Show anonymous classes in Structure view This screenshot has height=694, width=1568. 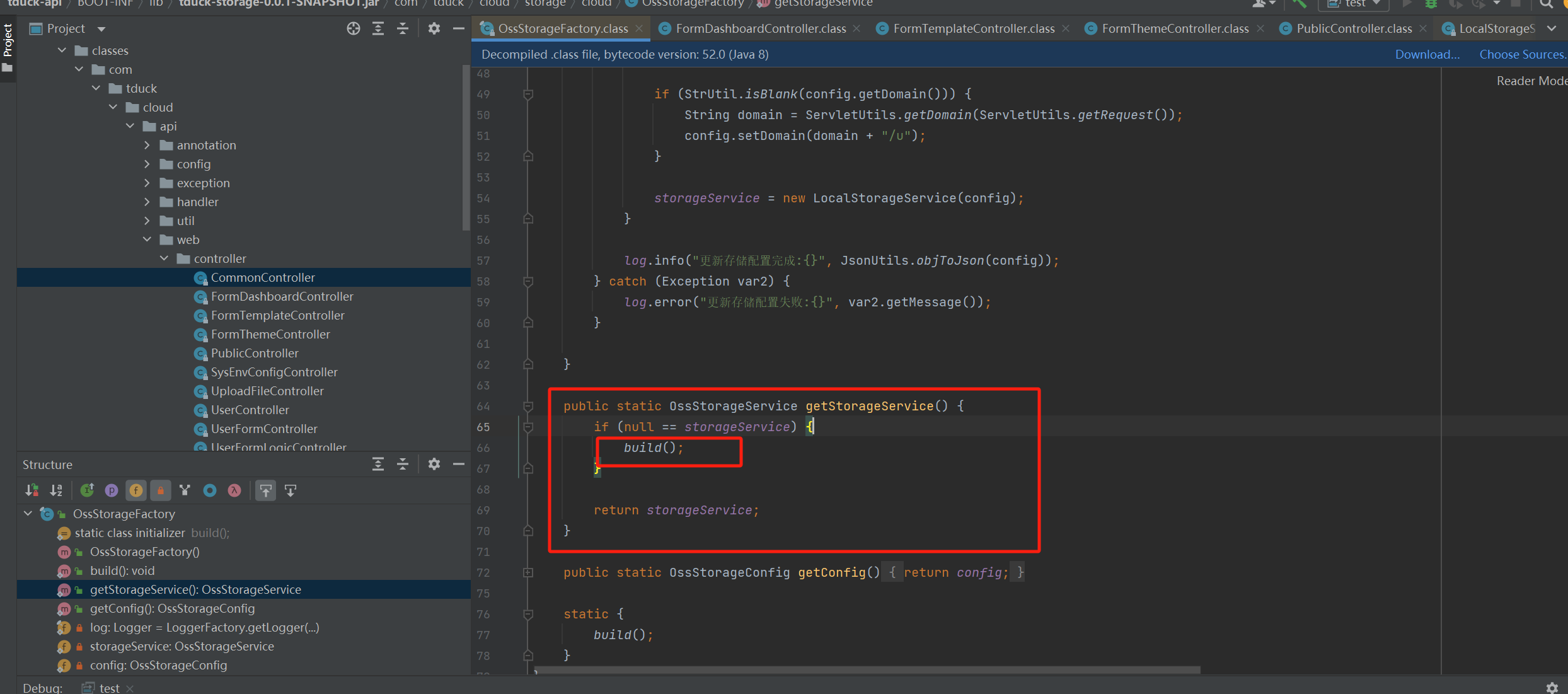tap(210, 490)
